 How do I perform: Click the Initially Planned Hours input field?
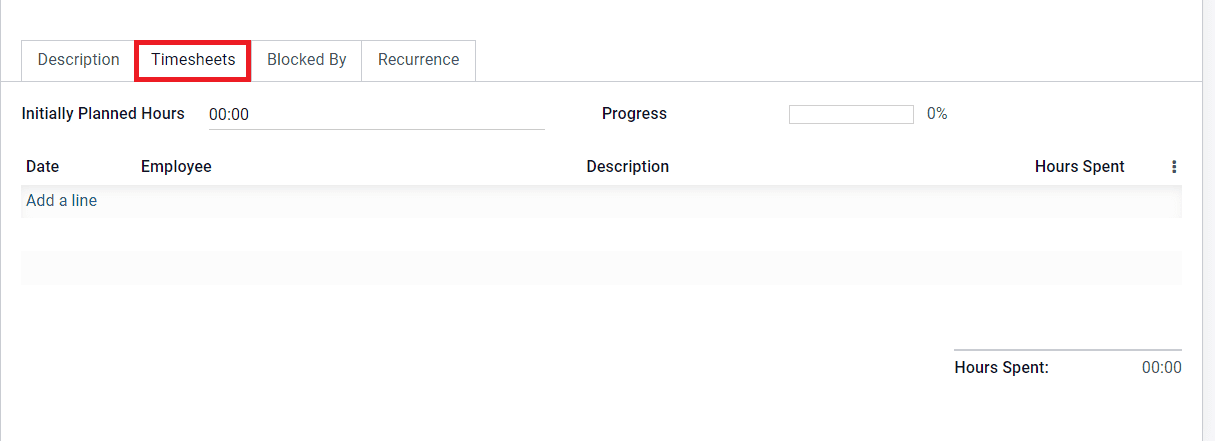coord(376,115)
